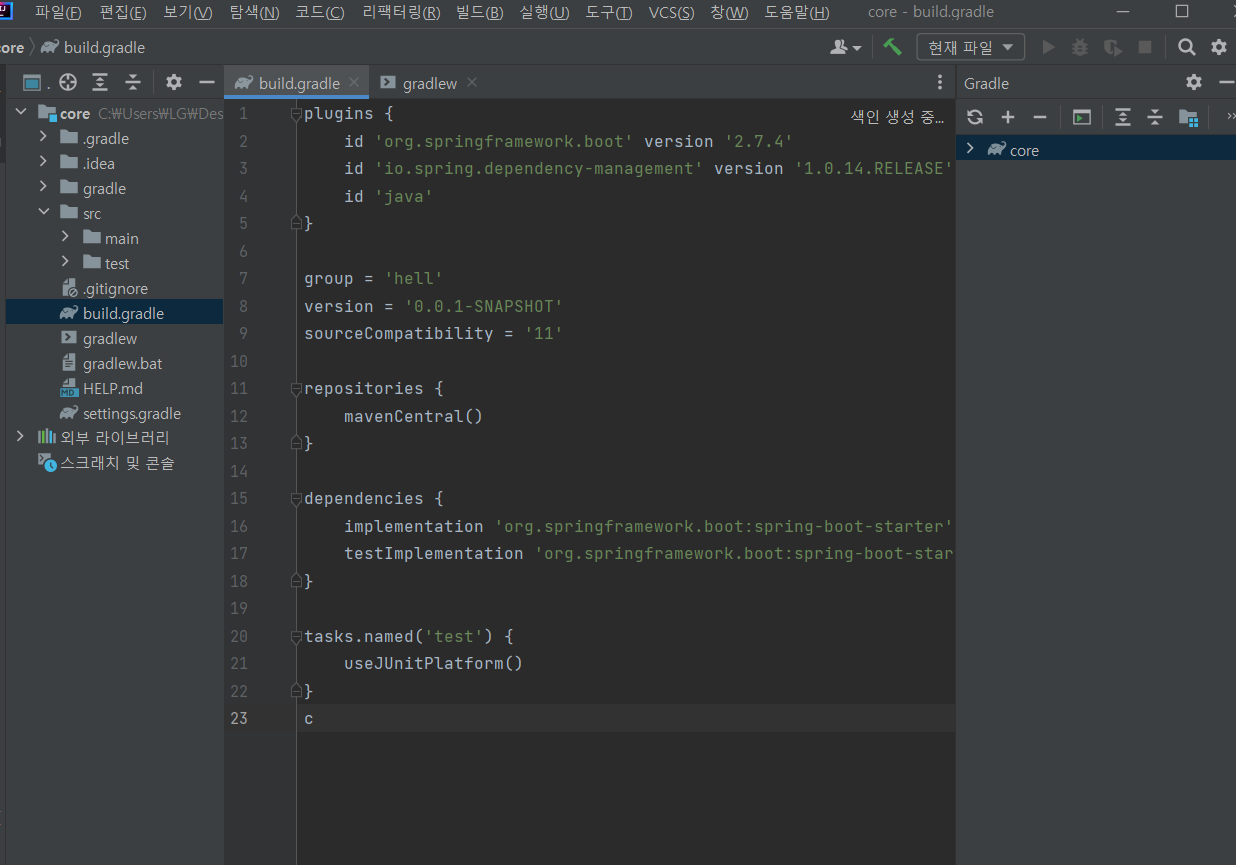Close the build.gradle editor tab
The height and width of the screenshot is (865, 1236).
coord(354,82)
